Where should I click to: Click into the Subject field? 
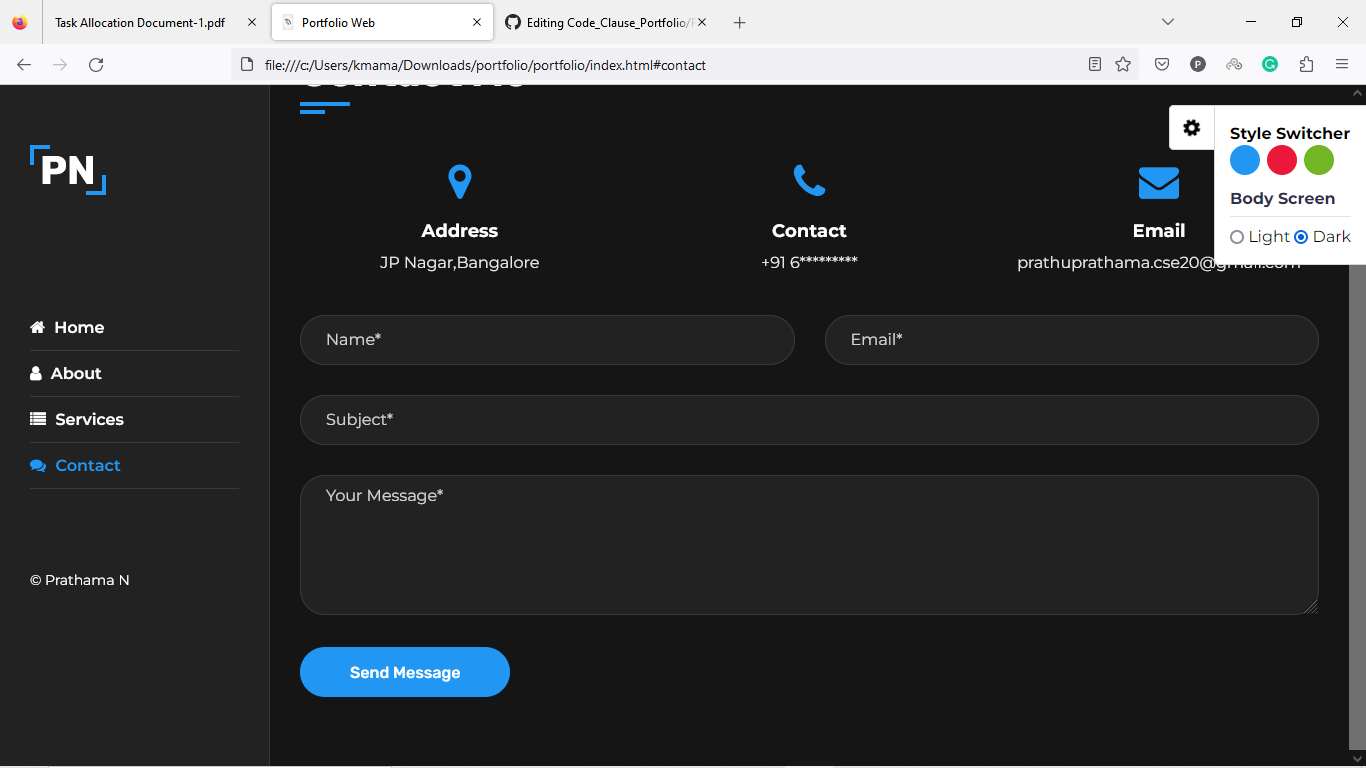tap(809, 420)
